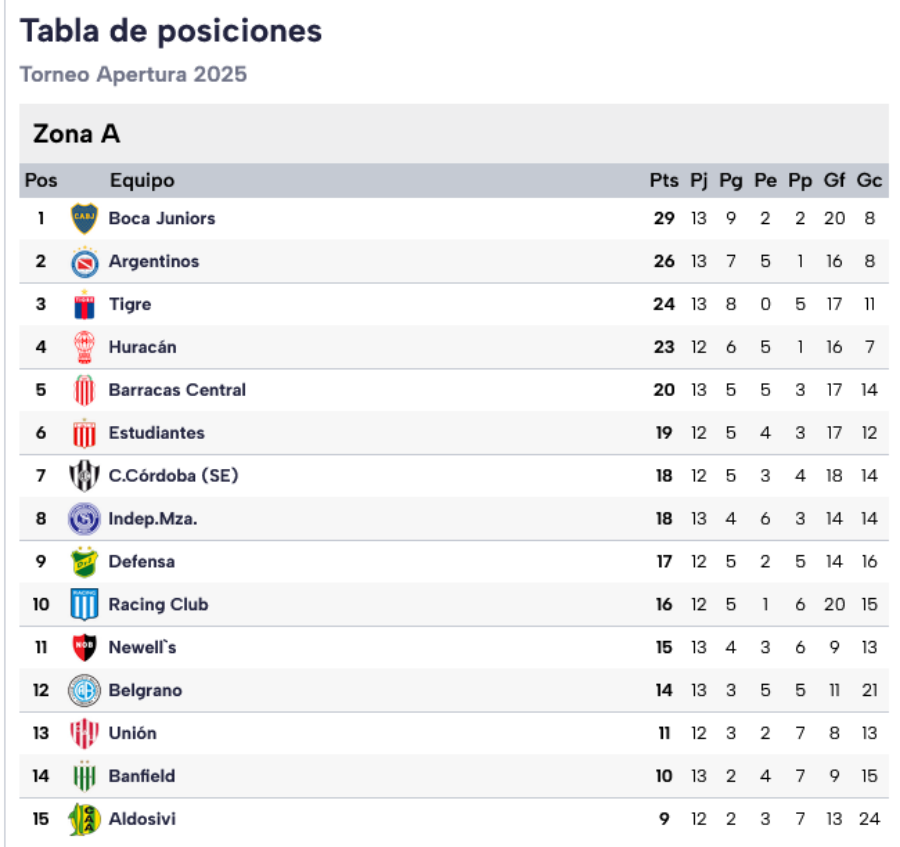The width and height of the screenshot is (900, 847).
Task: Click the Newell's red-black badge
Action: pos(85,648)
